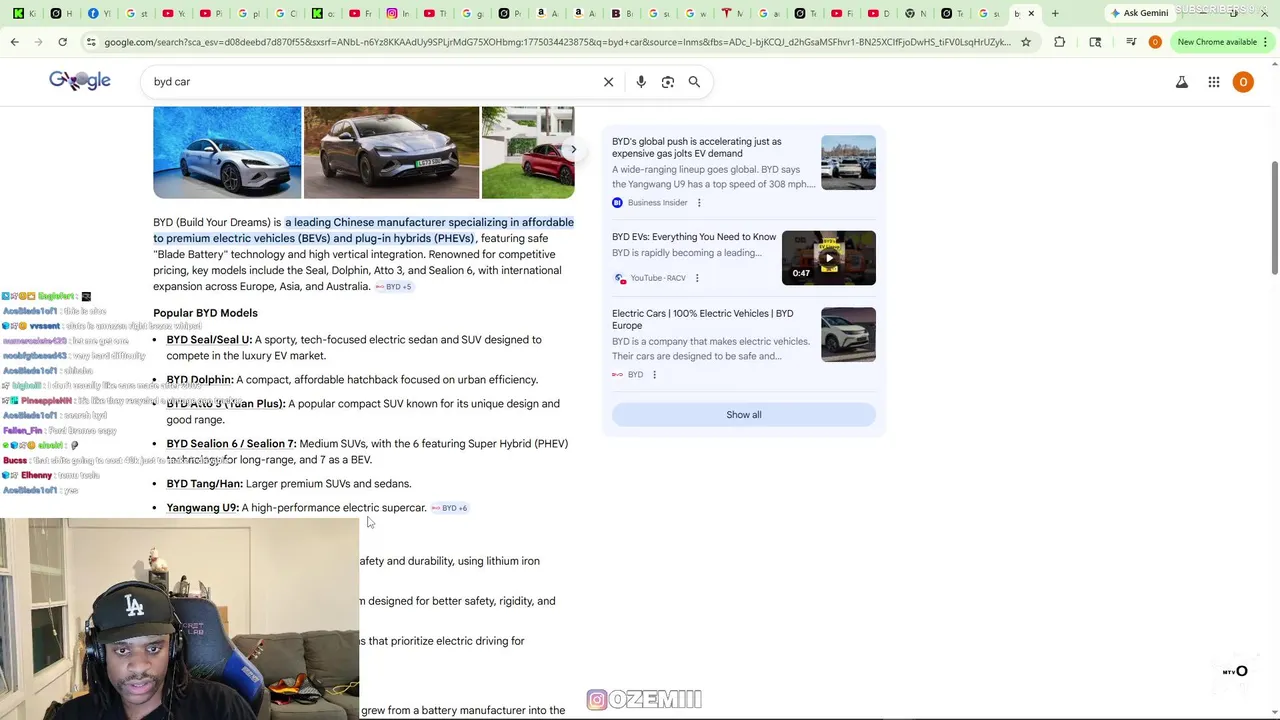The height and width of the screenshot is (720, 1280).
Task: Open more options for BYD Europe result
Action: (654, 375)
